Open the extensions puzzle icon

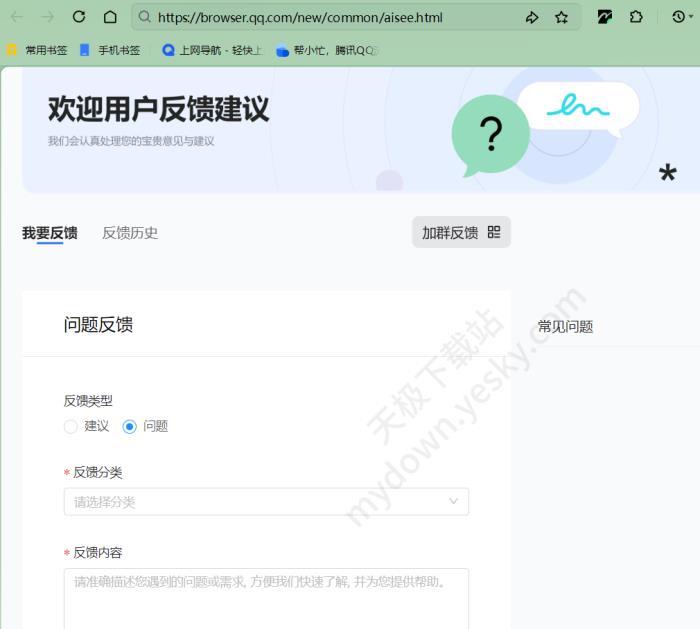click(x=636, y=17)
